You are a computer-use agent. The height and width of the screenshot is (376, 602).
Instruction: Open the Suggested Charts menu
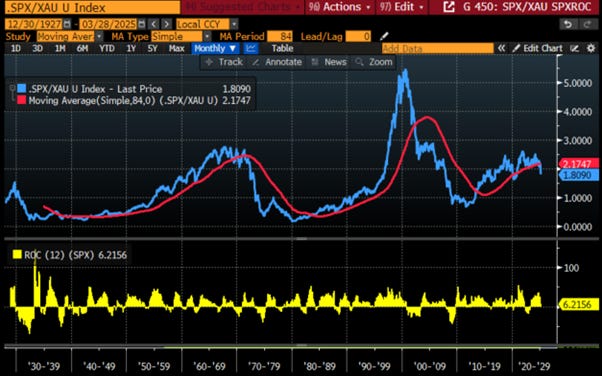coord(243,7)
